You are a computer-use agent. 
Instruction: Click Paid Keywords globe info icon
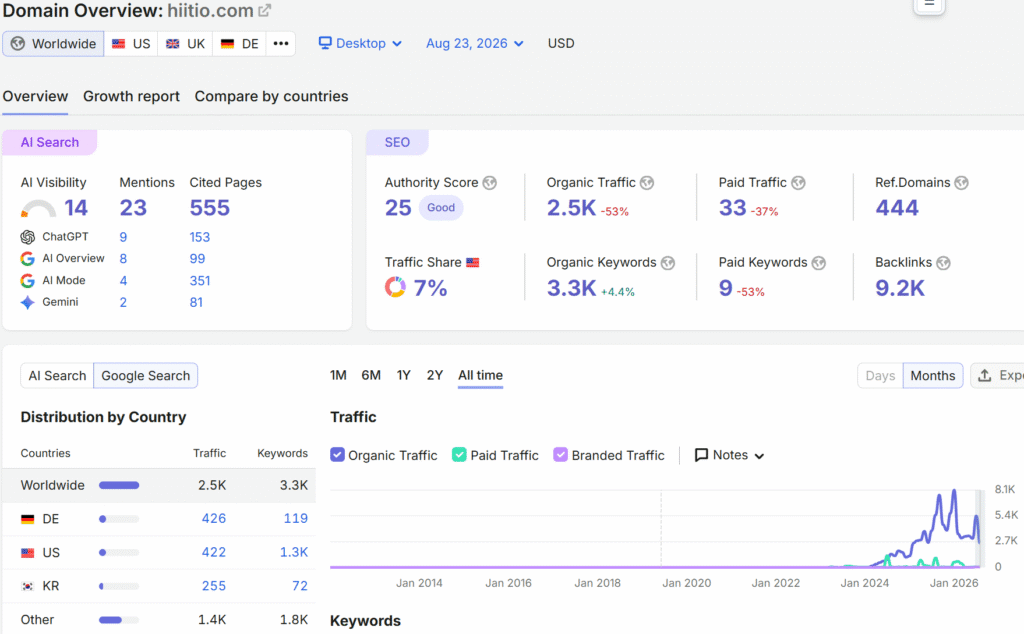tap(818, 262)
